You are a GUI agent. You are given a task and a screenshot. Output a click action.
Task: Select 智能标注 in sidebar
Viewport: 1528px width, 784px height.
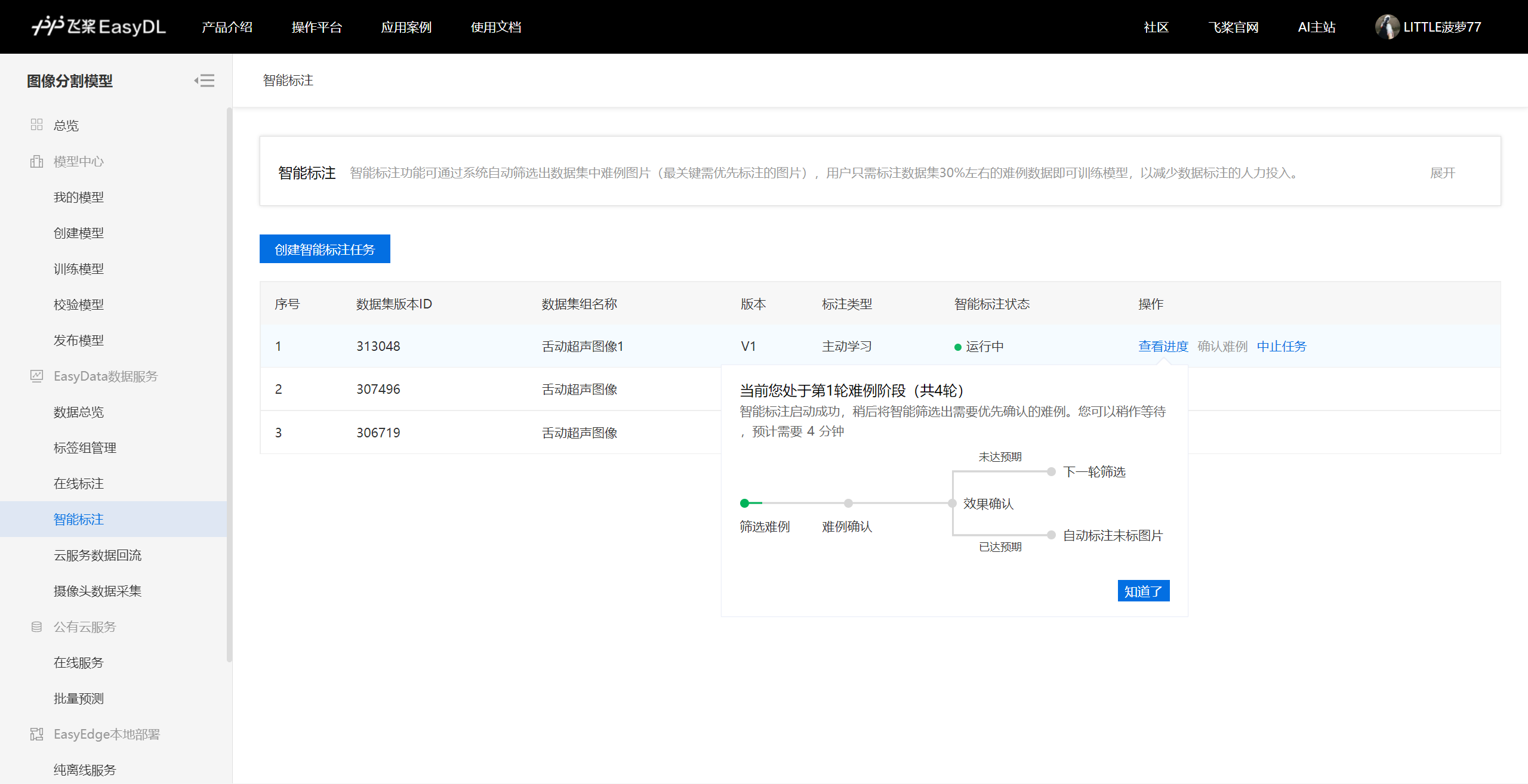pyautogui.click(x=113, y=519)
